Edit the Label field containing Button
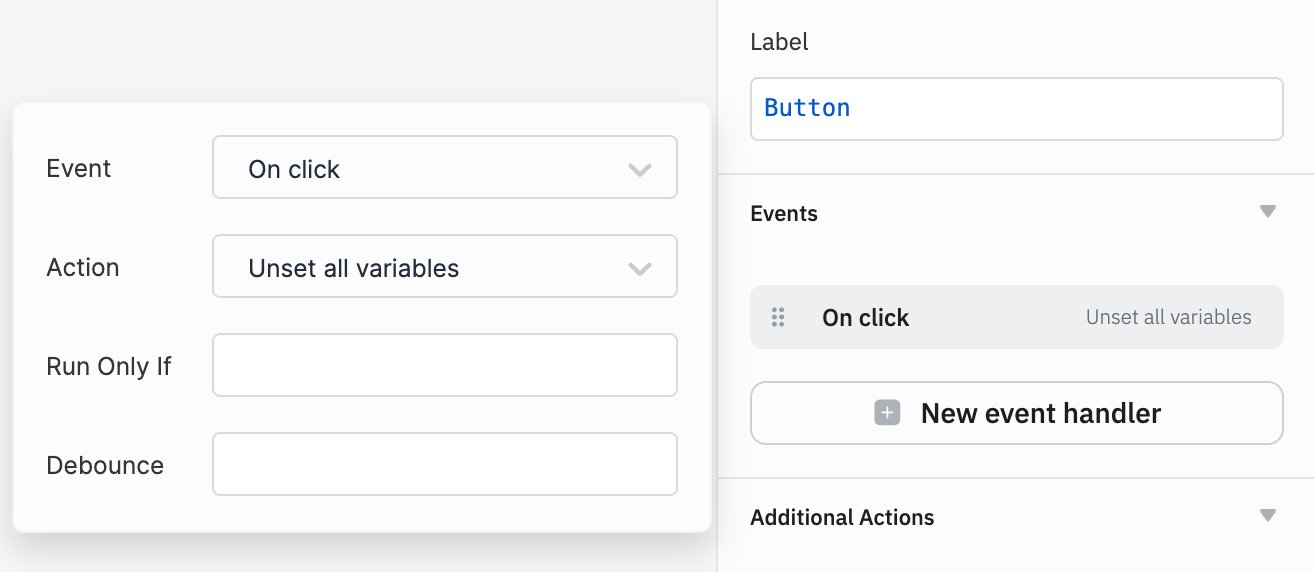Screen dimensions: 1314x572 pos(1016,109)
